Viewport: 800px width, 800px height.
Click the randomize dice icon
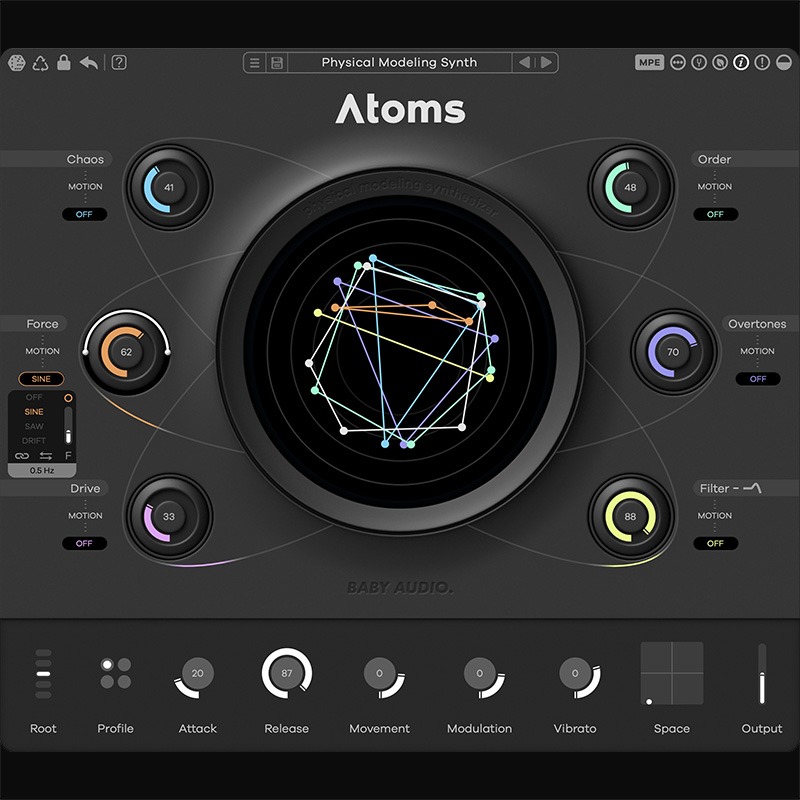pyautogui.click(x=17, y=63)
